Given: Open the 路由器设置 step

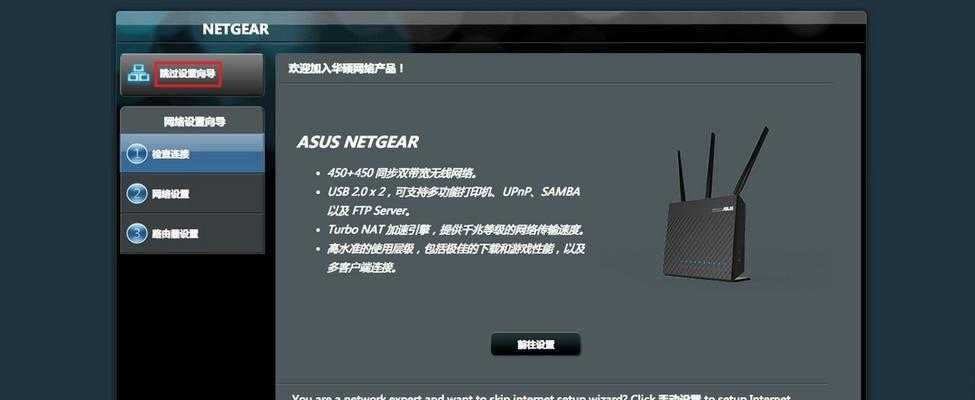Looking at the screenshot, I should (192, 233).
